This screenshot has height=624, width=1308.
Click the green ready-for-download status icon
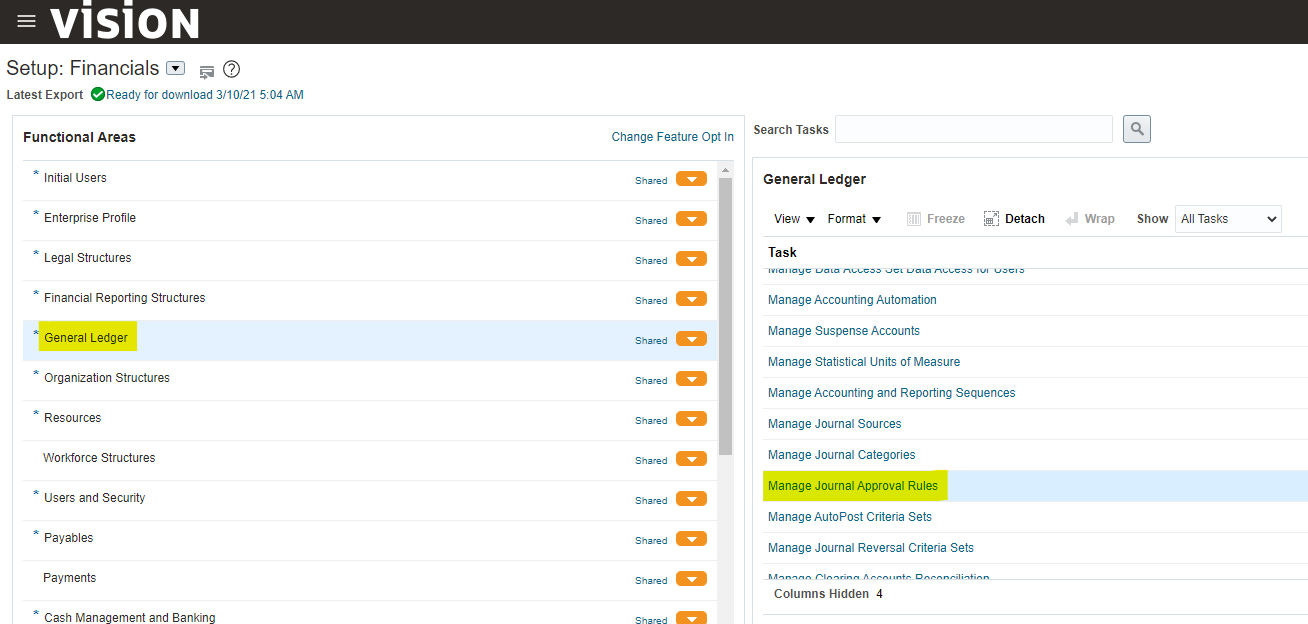point(97,95)
